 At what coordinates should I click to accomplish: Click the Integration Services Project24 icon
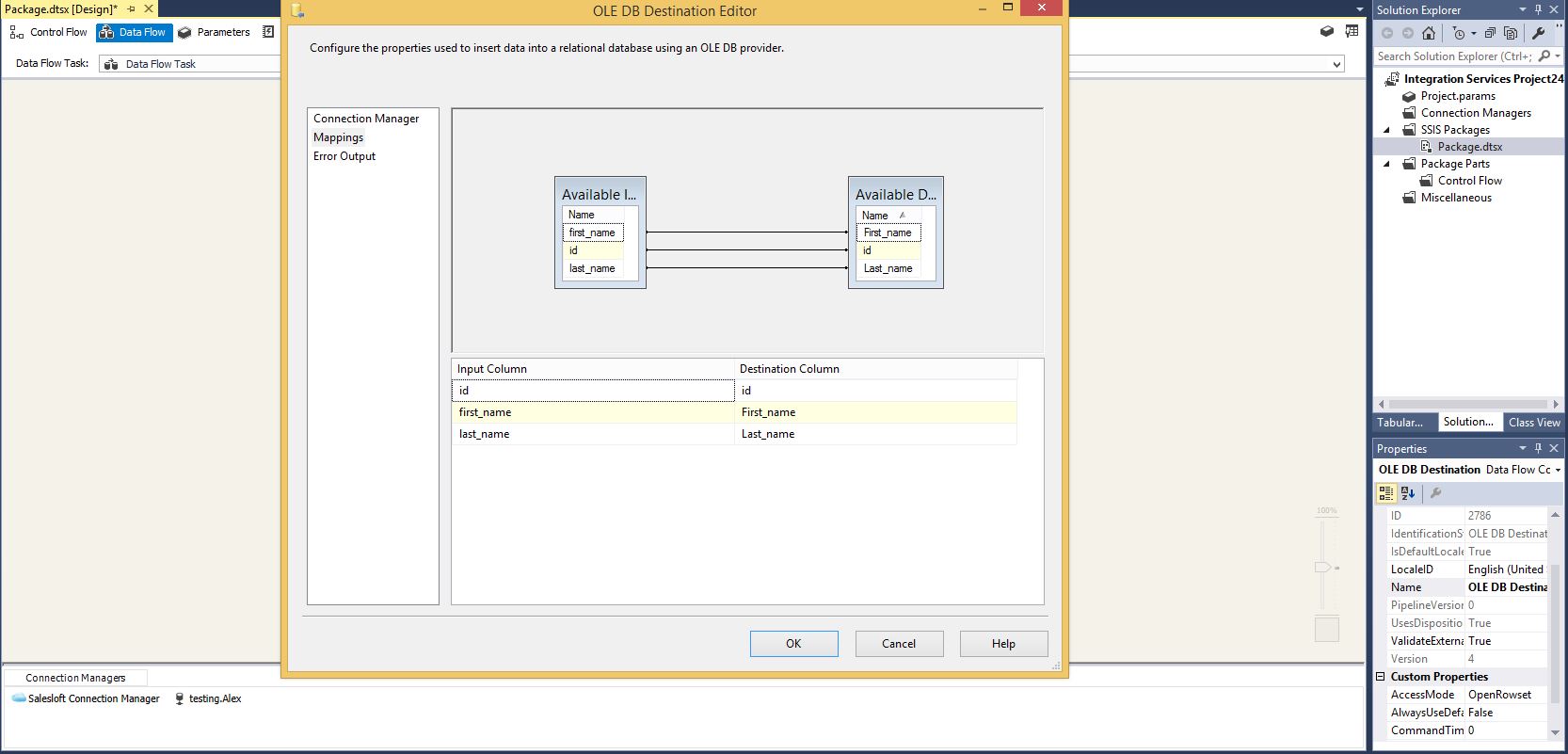pos(1392,79)
